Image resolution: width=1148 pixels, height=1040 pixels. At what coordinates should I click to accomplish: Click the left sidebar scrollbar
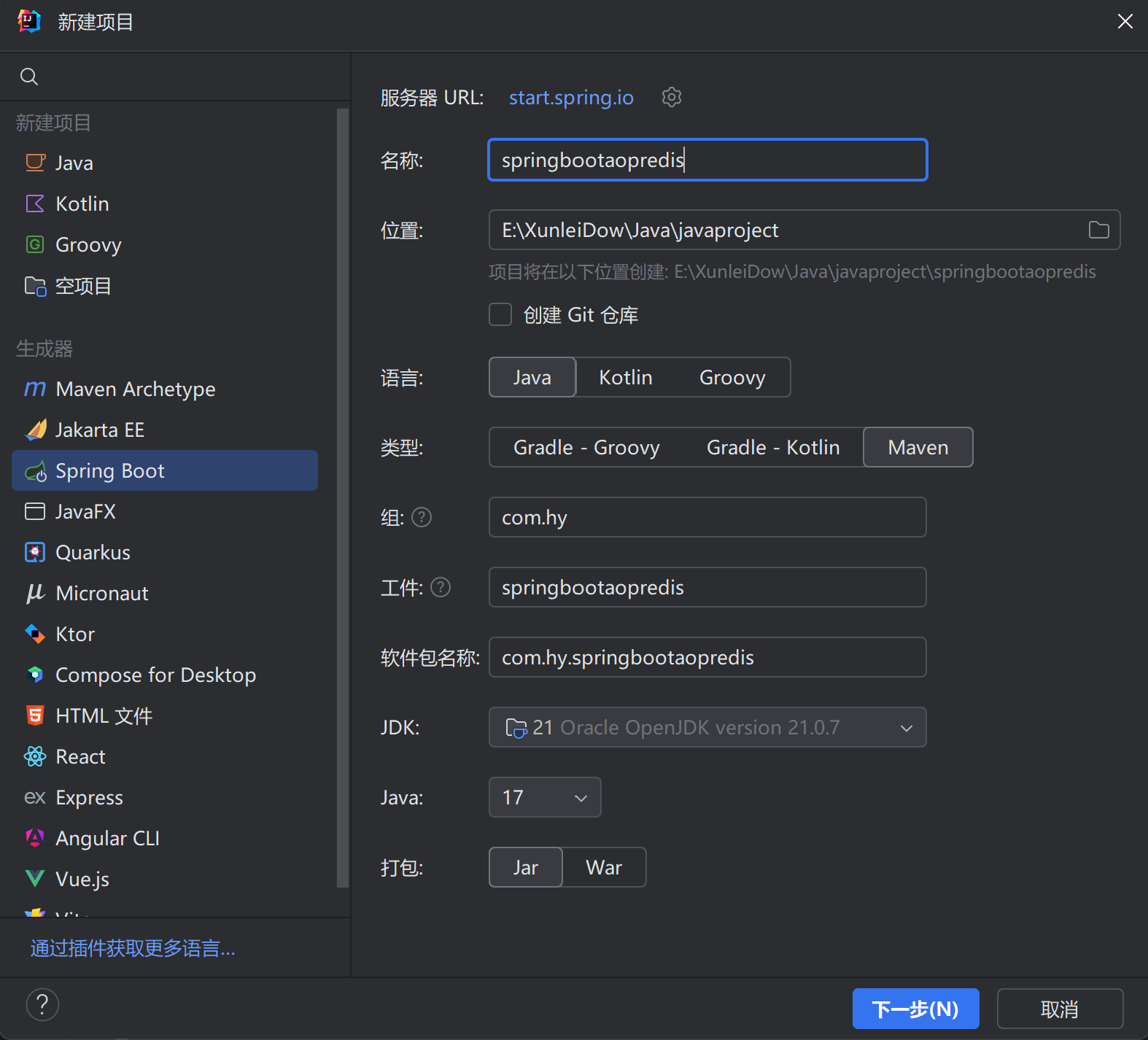[343, 498]
